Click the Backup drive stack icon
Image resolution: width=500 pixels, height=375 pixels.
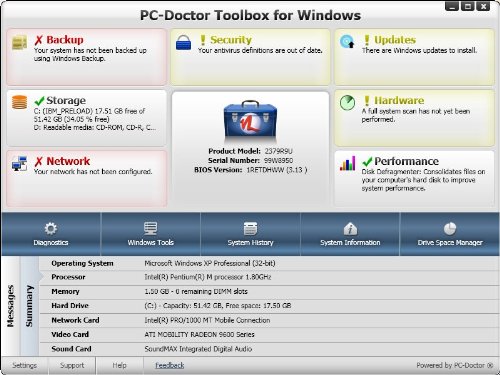(x=19, y=43)
